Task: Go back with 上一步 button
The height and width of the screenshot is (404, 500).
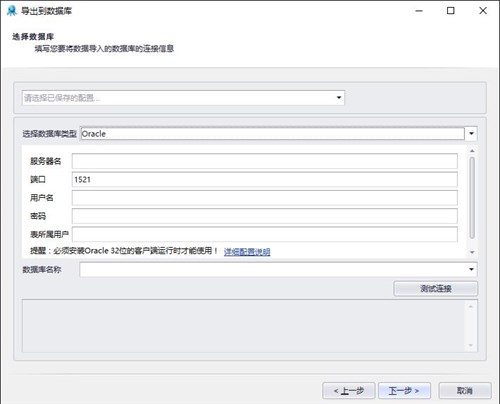Action: (349, 391)
